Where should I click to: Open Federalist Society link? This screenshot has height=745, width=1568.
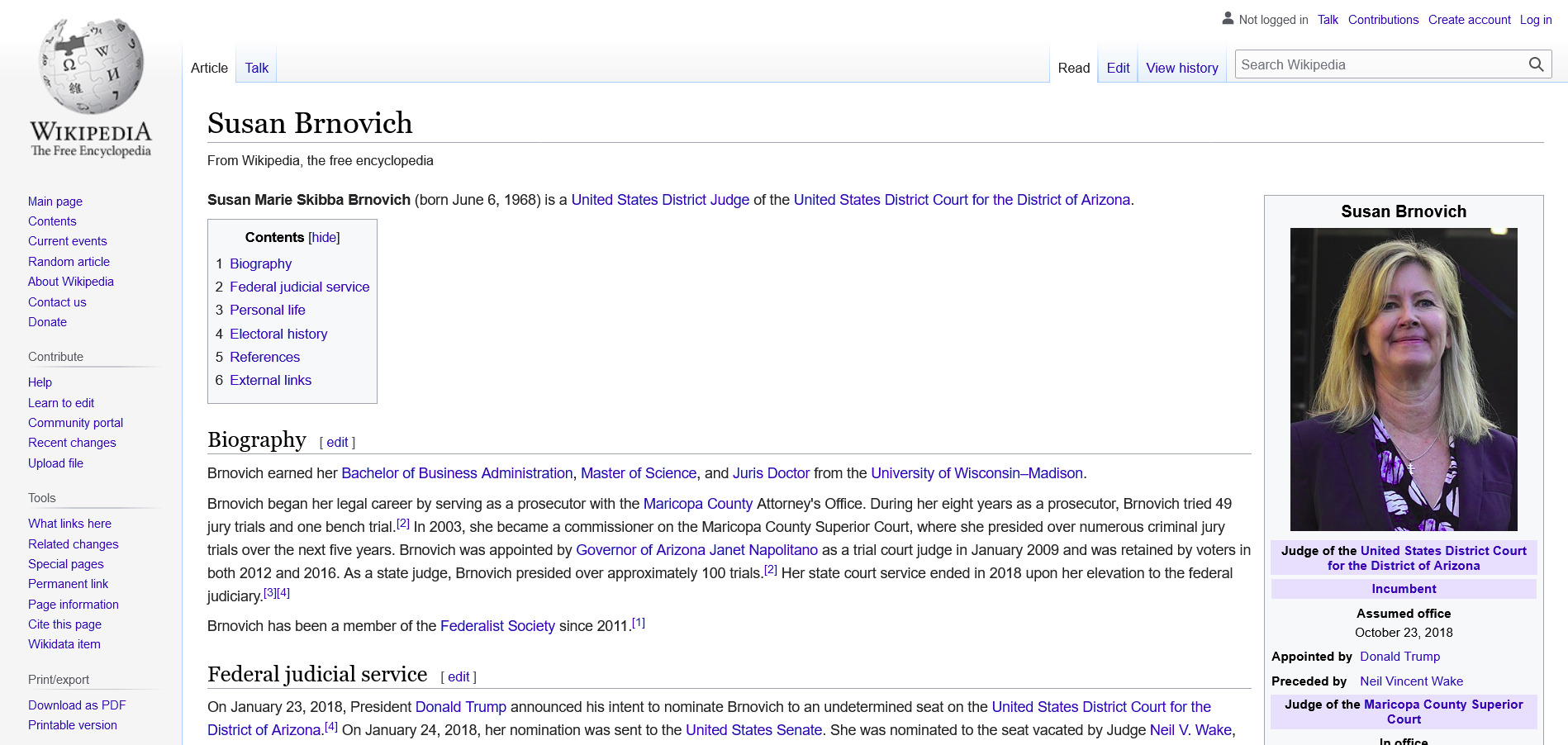coord(497,626)
